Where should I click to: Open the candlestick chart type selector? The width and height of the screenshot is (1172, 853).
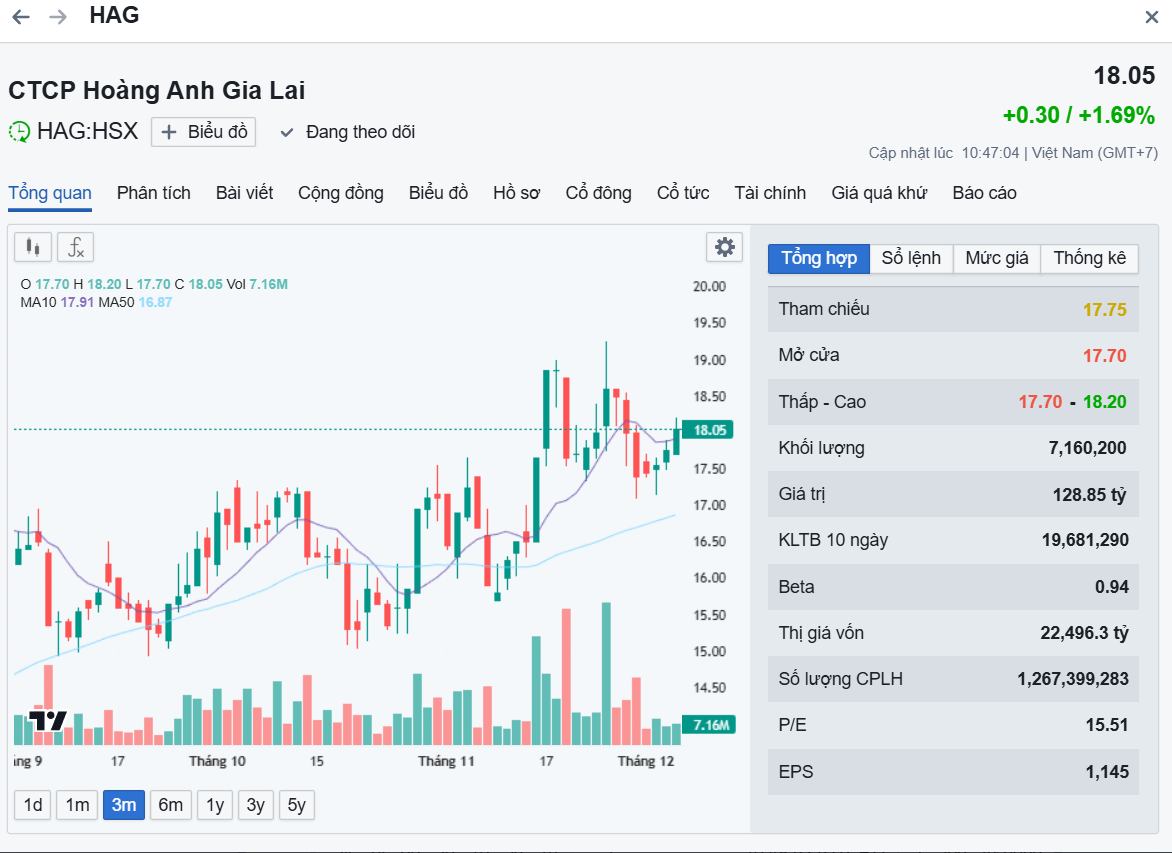(x=32, y=246)
